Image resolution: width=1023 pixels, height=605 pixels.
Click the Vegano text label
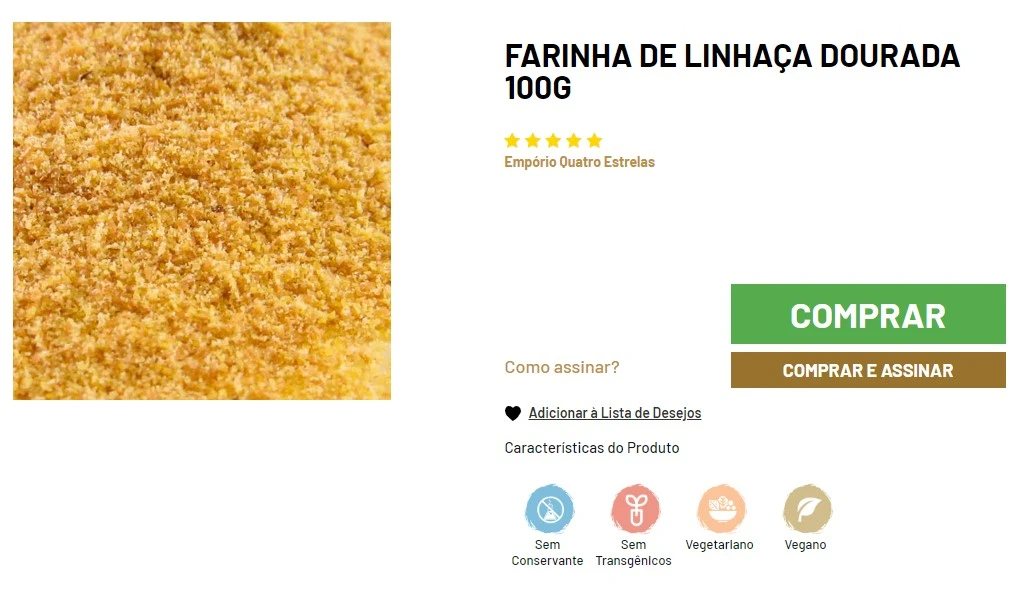[x=805, y=545]
